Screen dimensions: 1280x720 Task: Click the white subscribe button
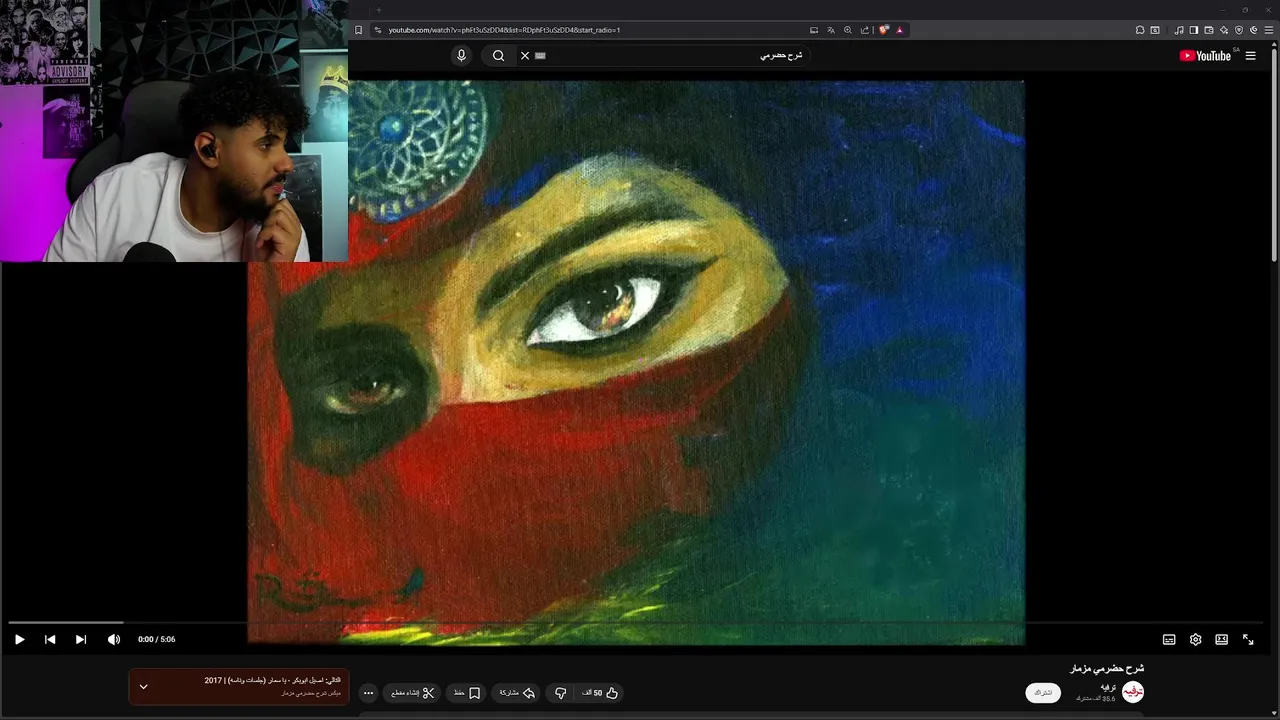pyautogui.click(x=1043, y=693)
